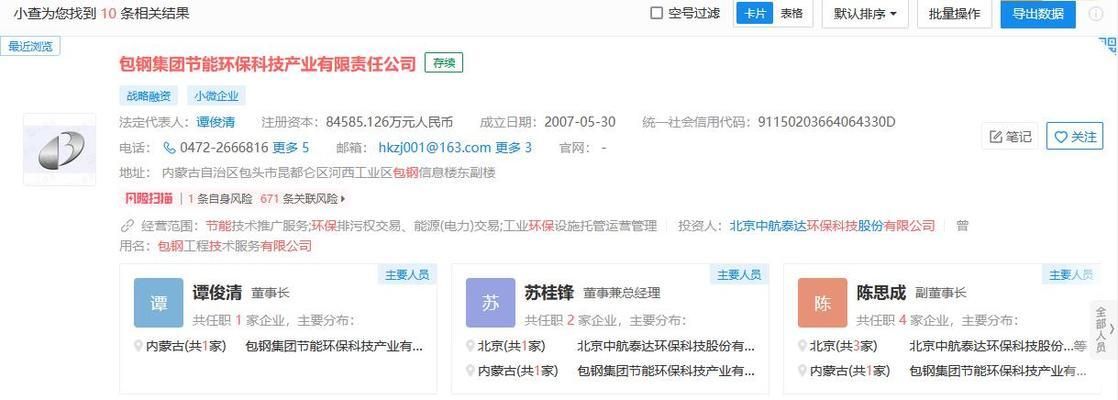The width and height of the screenshot is (1118, 400).
Task: Show 更多 5 phone numbers
Action: coord(291,148)
